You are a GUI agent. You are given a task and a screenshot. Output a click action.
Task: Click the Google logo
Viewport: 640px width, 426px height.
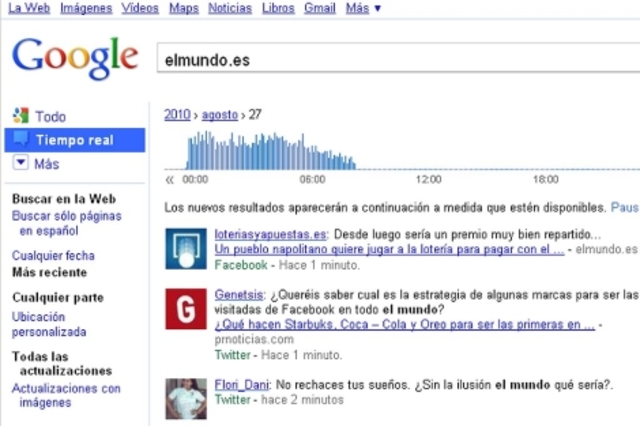pos(76,58)
